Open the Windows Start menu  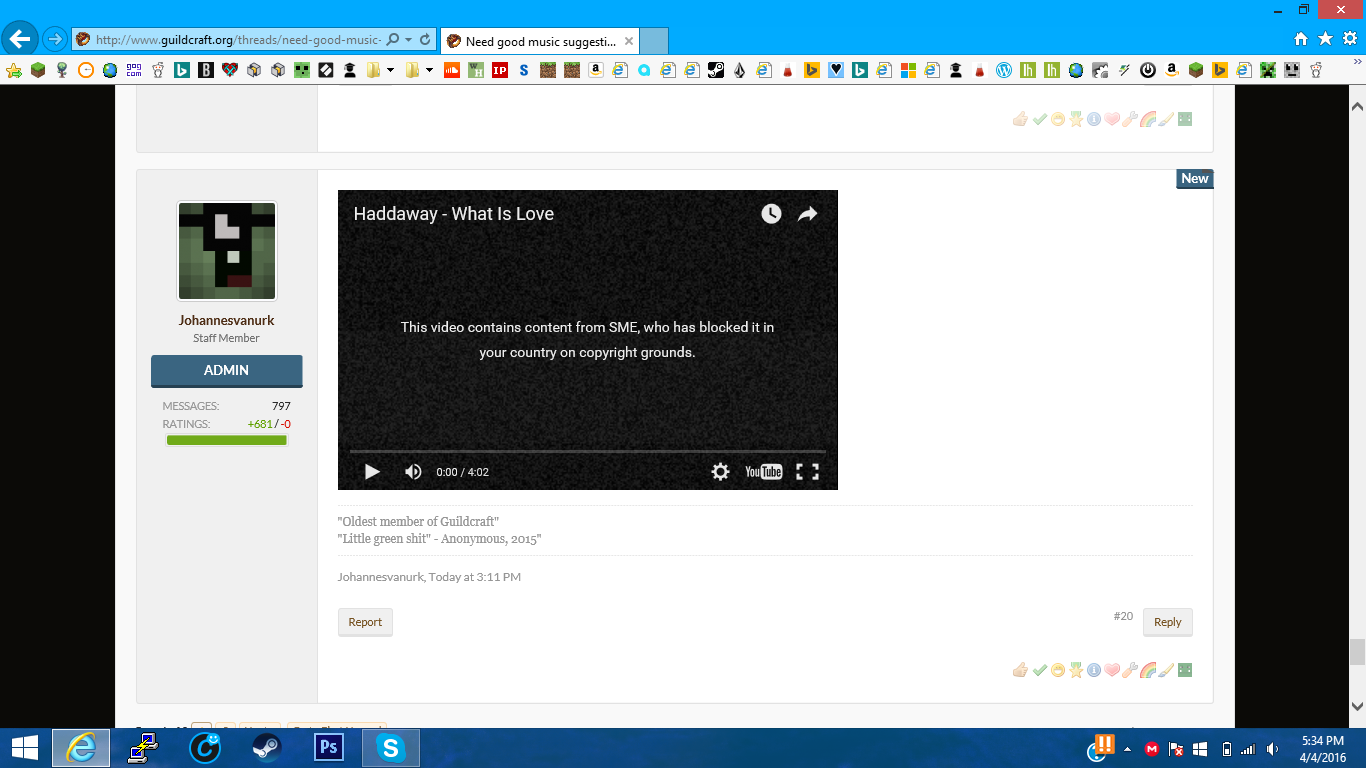point(24,748)
